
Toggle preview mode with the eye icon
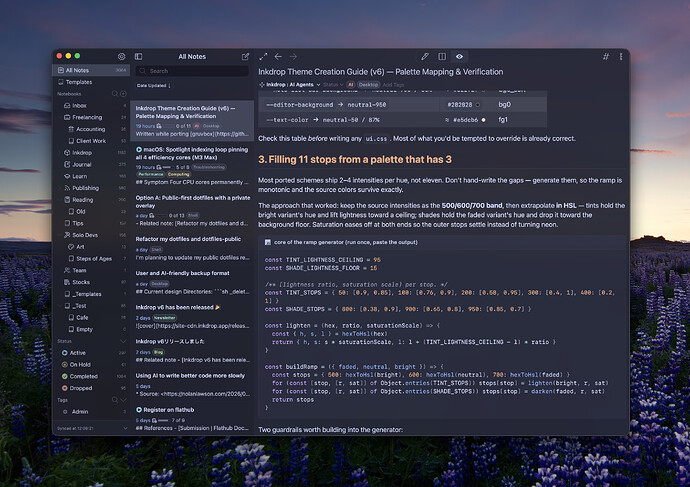(459, 56)
